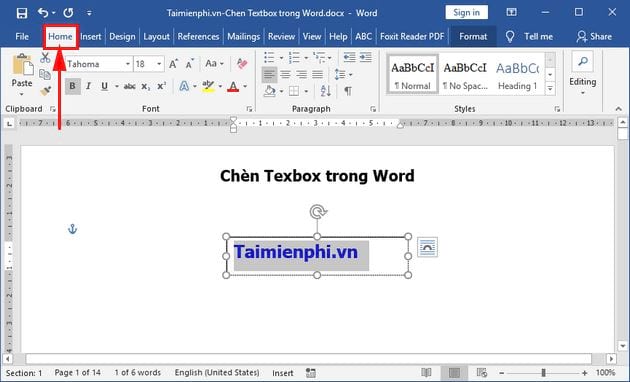This screenshot has height=382, width=630.
Task: Switch to the Design tab
Action: click(x=122, y=37)
